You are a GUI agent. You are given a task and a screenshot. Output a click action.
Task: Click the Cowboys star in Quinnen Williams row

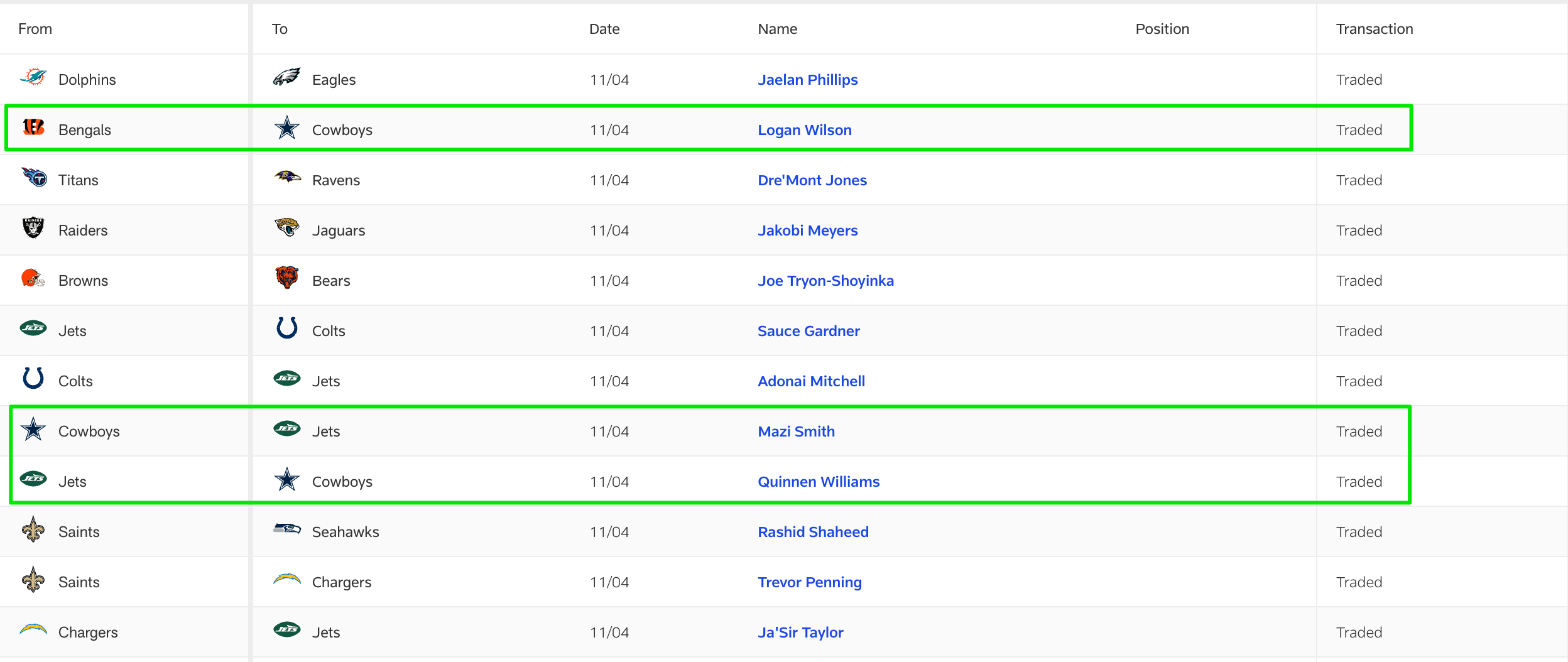287,479
